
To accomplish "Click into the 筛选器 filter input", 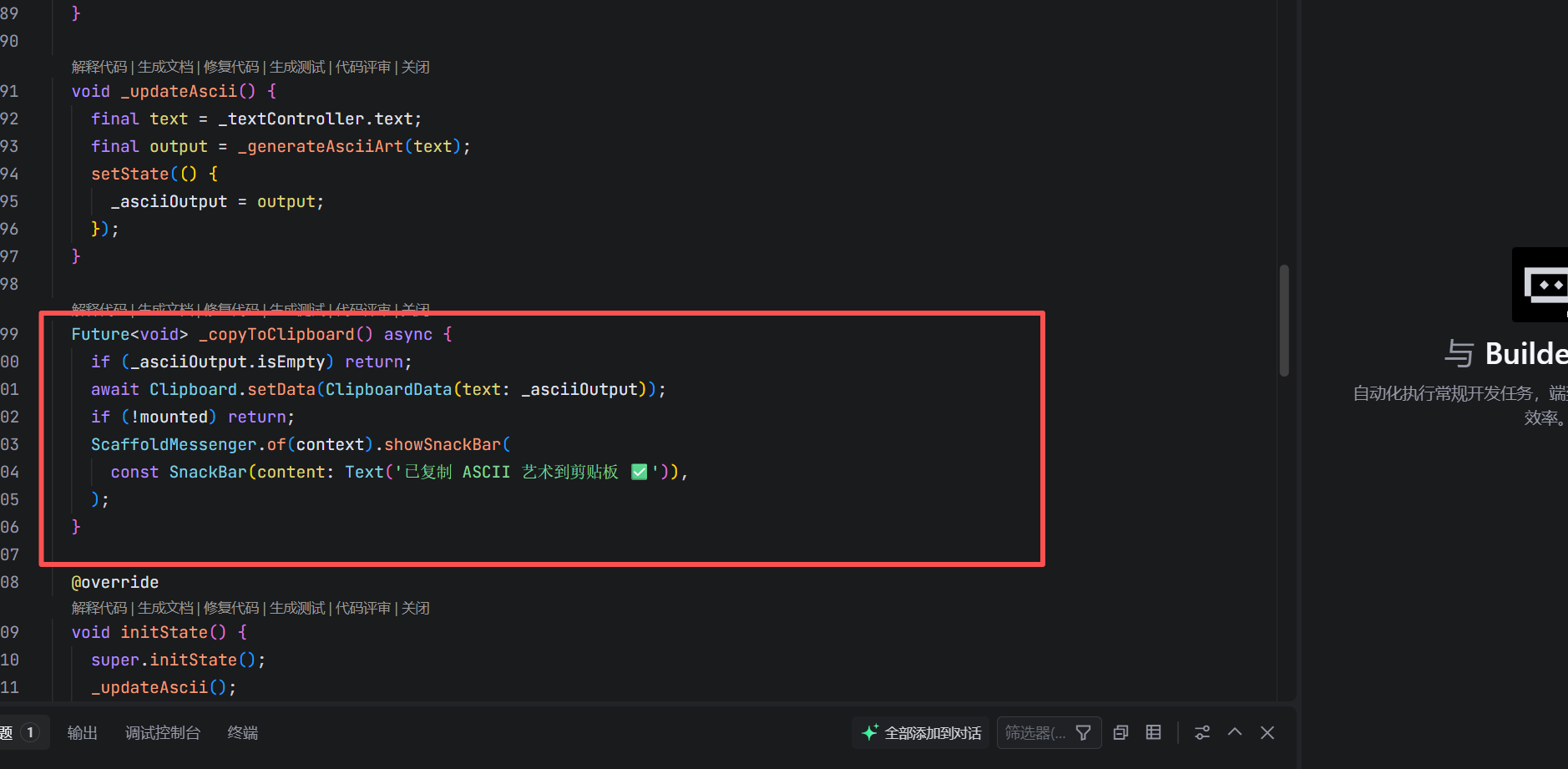I will click(1035, 732).
